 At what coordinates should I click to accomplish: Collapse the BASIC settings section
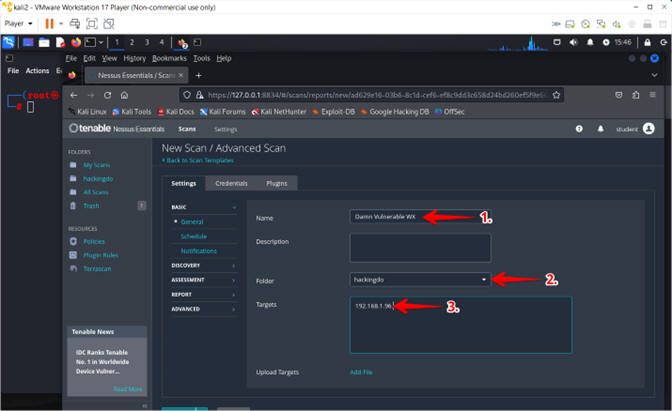coord(204,207)
